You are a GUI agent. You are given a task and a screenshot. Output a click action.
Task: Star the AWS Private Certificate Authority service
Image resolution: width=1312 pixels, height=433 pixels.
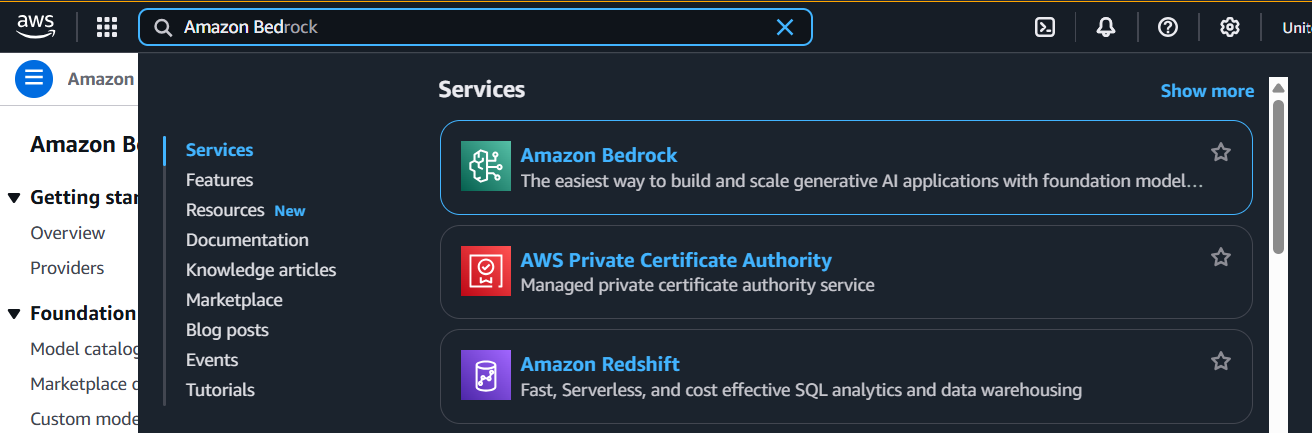point(1220,257)
